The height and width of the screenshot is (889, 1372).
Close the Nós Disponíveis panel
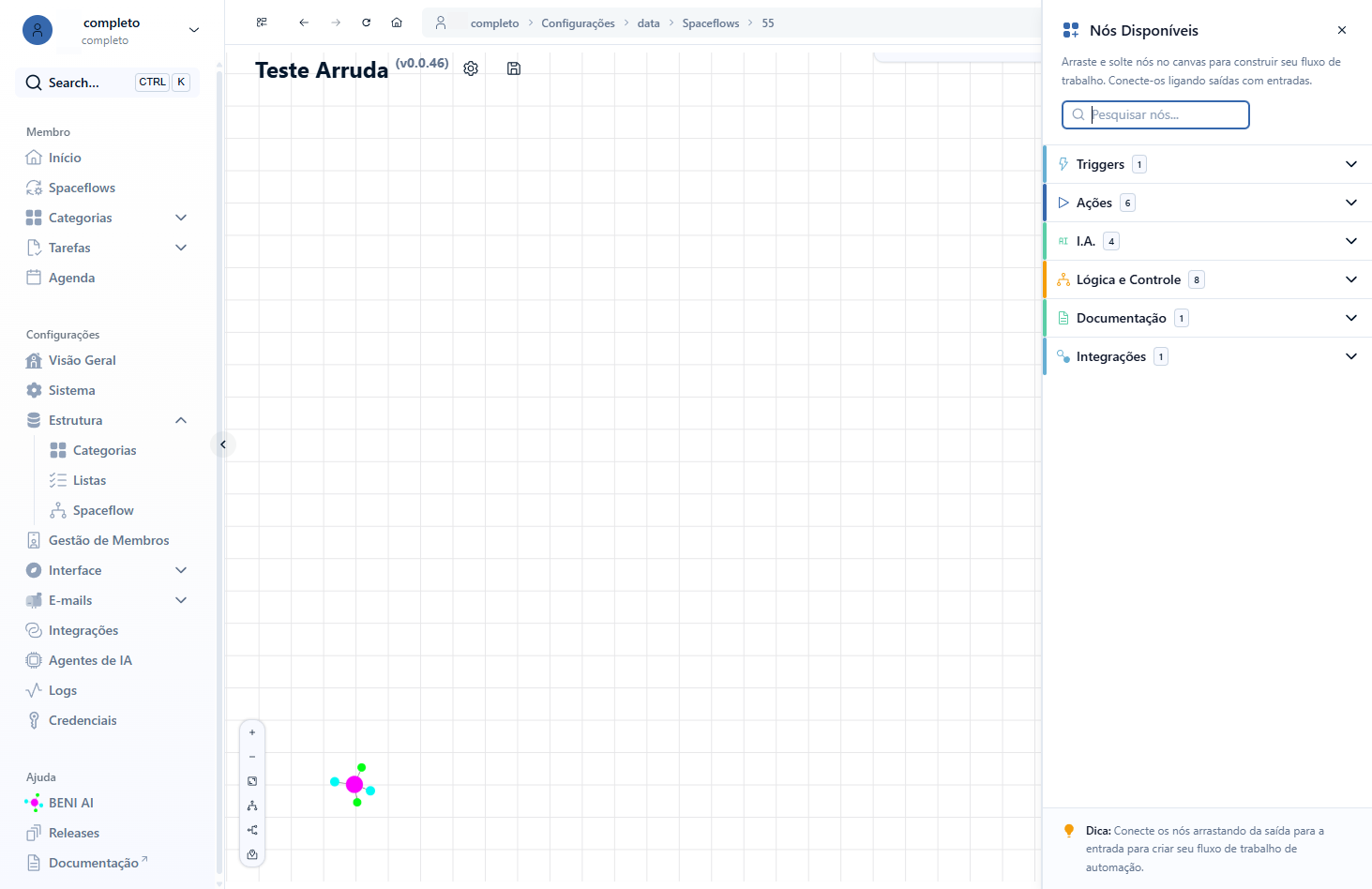(x=1342, y=30)
